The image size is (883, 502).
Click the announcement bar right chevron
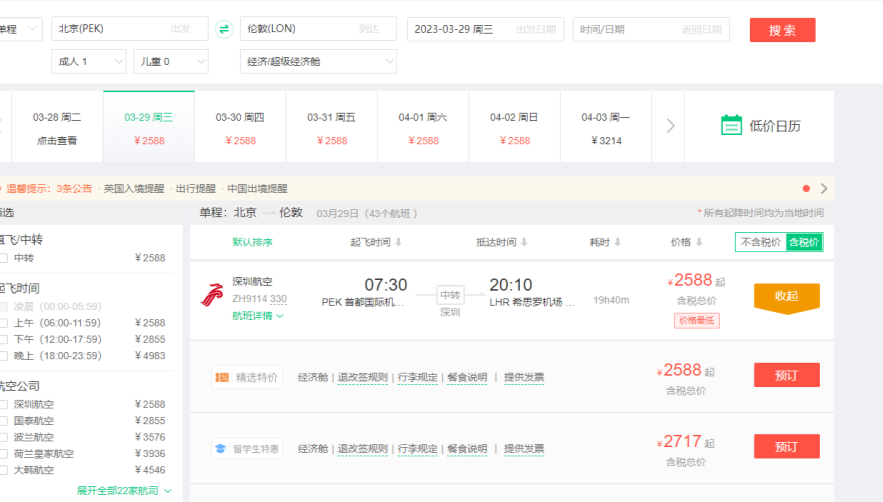[x=824, y=188]
